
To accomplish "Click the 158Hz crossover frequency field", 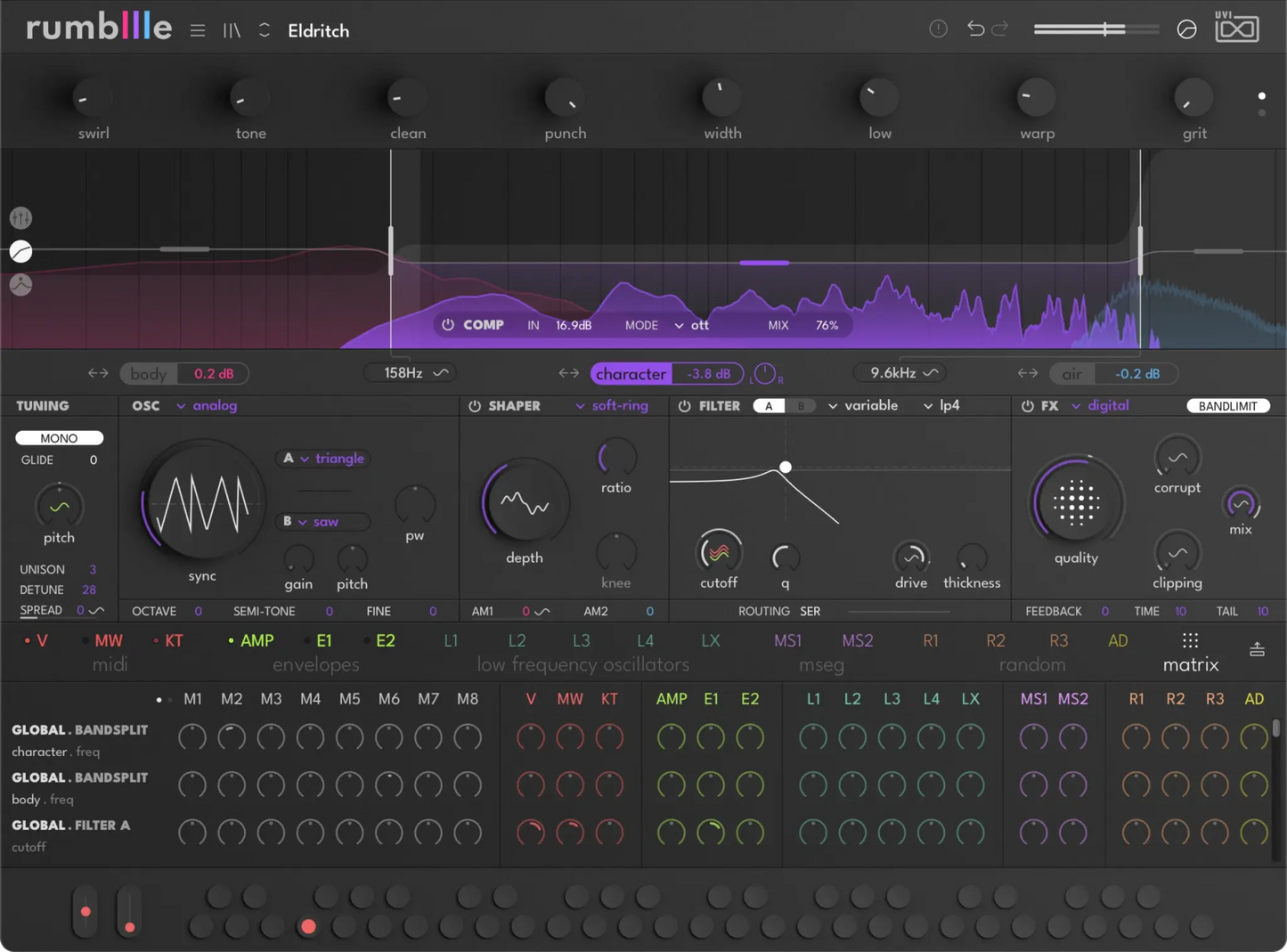I will point(415,373).
